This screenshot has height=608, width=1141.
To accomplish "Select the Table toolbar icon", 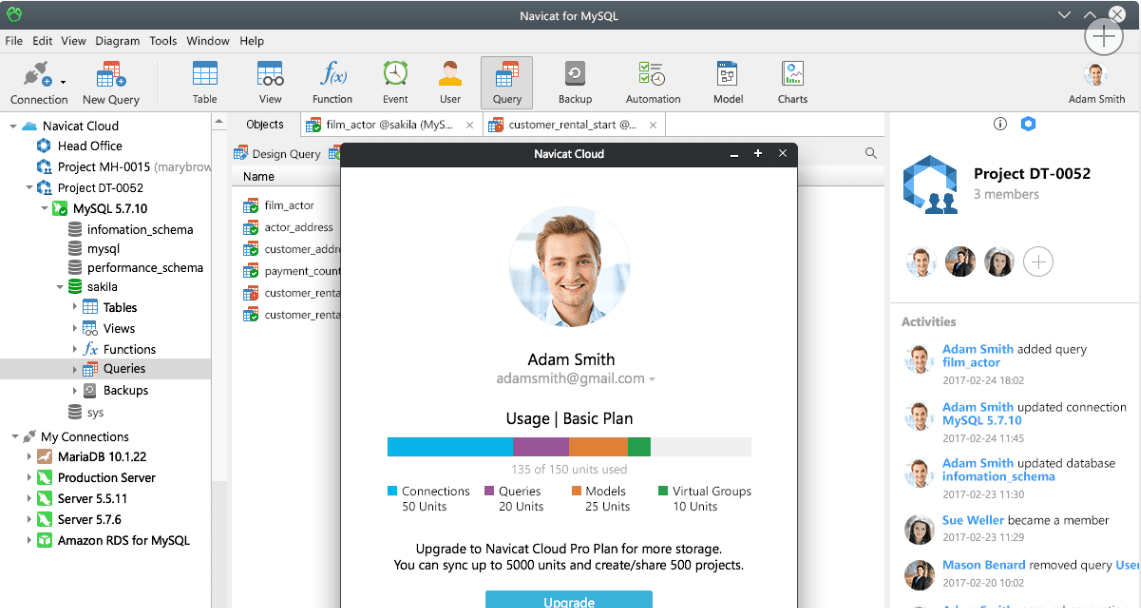I will click(204, 83).
